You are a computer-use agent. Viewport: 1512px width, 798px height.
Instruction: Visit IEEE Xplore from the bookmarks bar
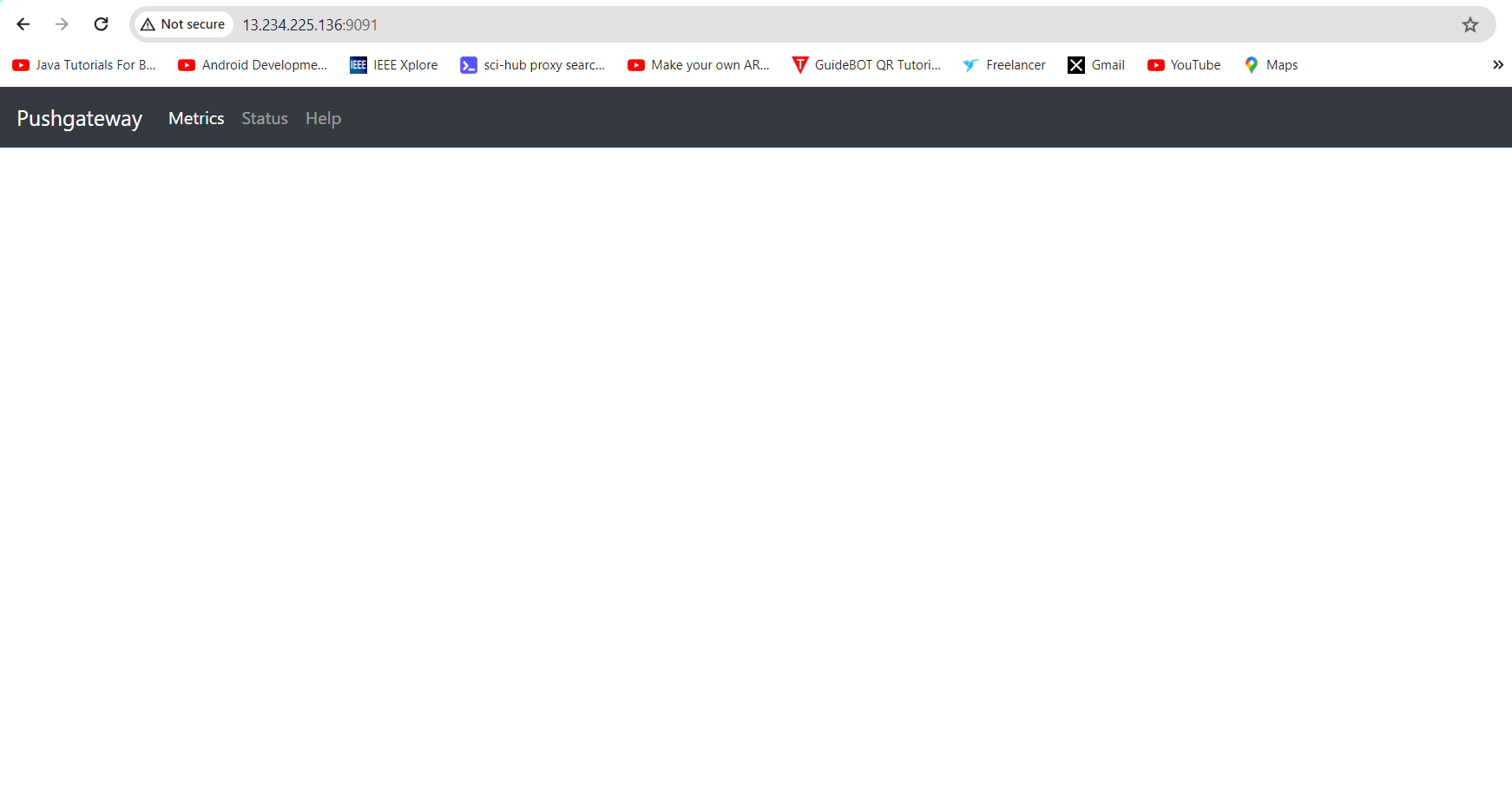(394, 64)
